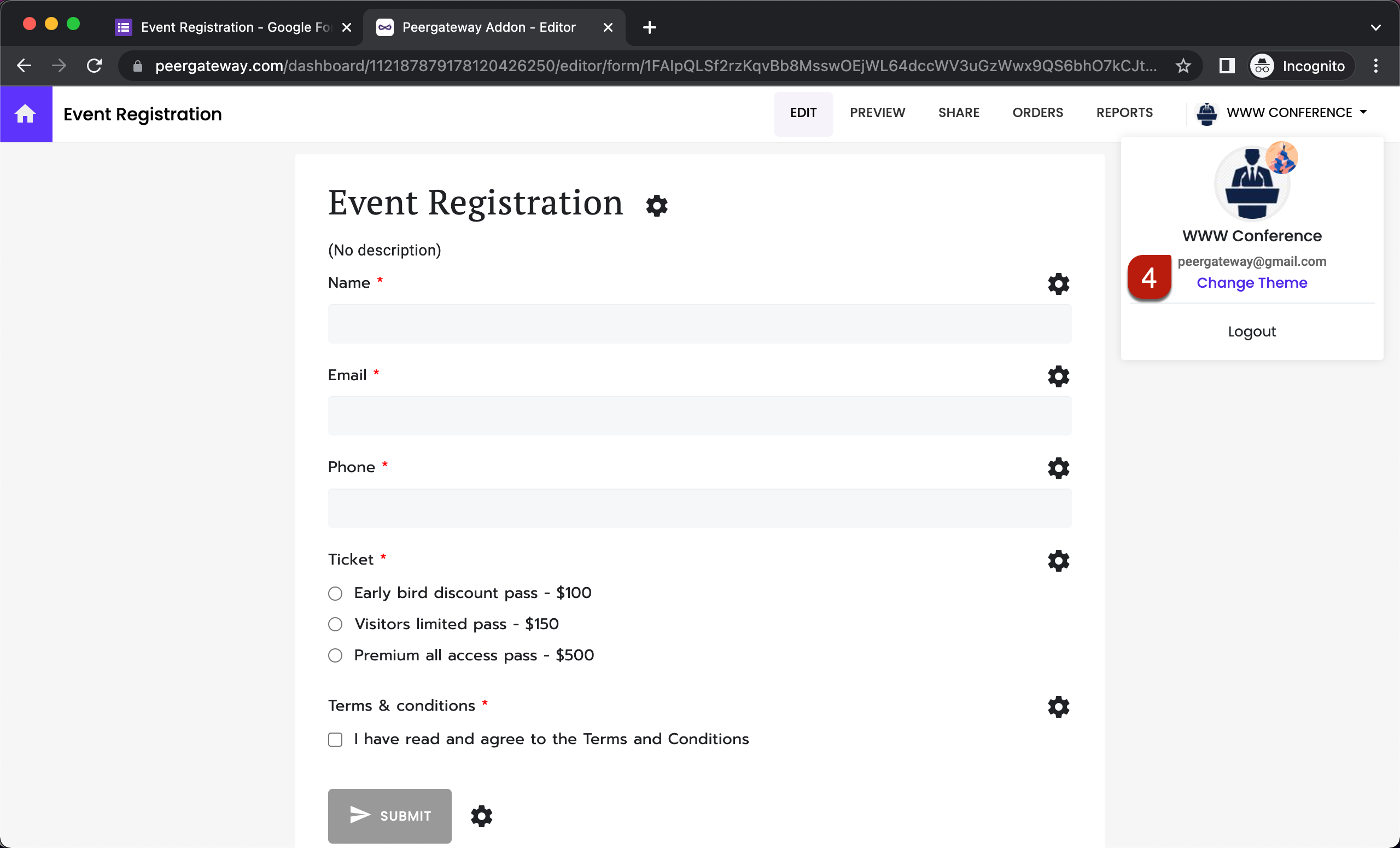Open Ticket field settings gear
The image size is (1400, 848).
coord(1058,561)
